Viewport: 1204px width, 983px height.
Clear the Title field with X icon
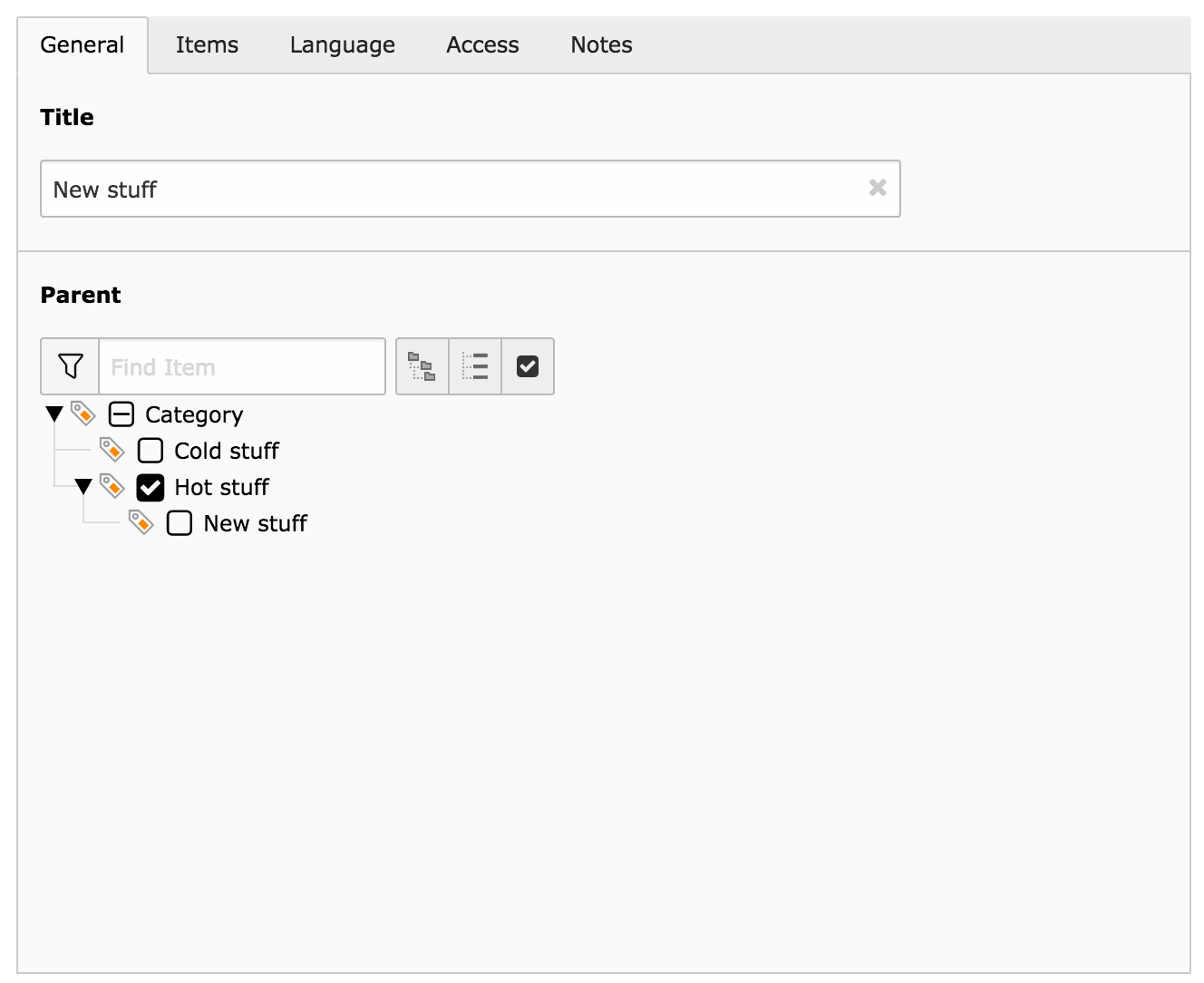(x=877, y=188)
